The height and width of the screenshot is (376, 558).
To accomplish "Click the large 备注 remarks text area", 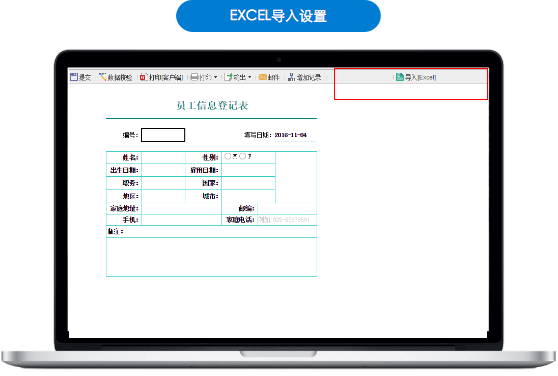I will point(211,256).
